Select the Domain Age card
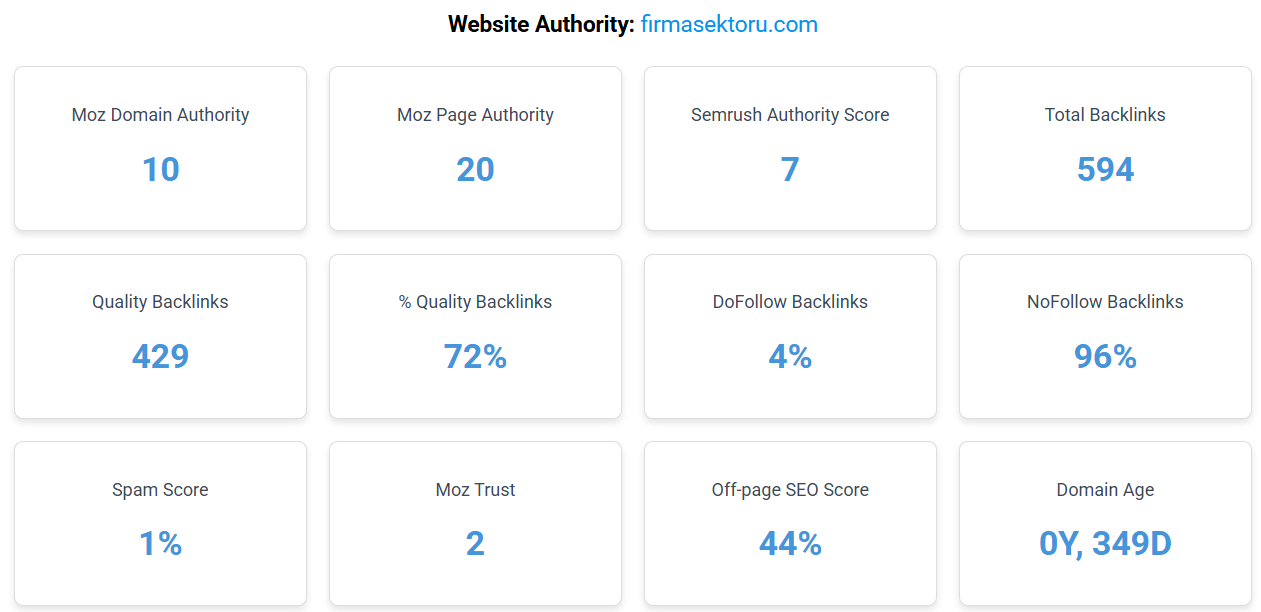This screenshot has width=1261, height=612. tap(1105, 524)
